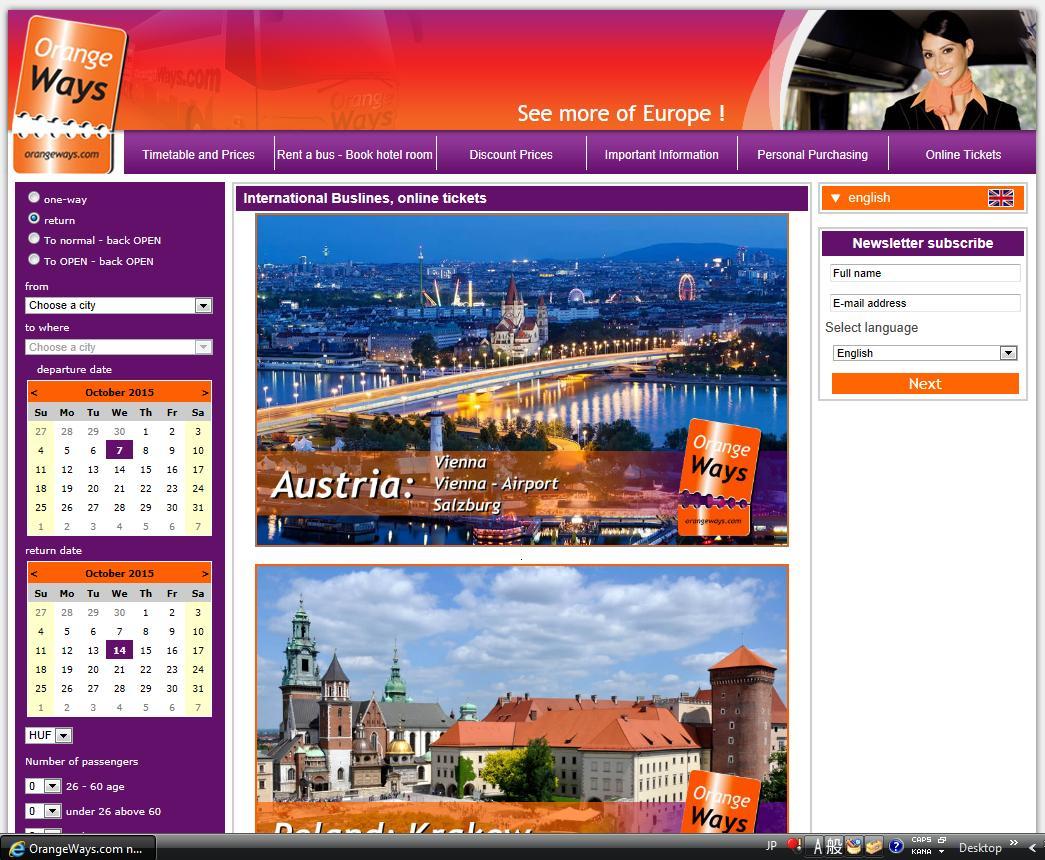Click the UK flag language icon
Image resolution: width=1045 pixels, height=860 pixels.
(x=1000, y=198)
